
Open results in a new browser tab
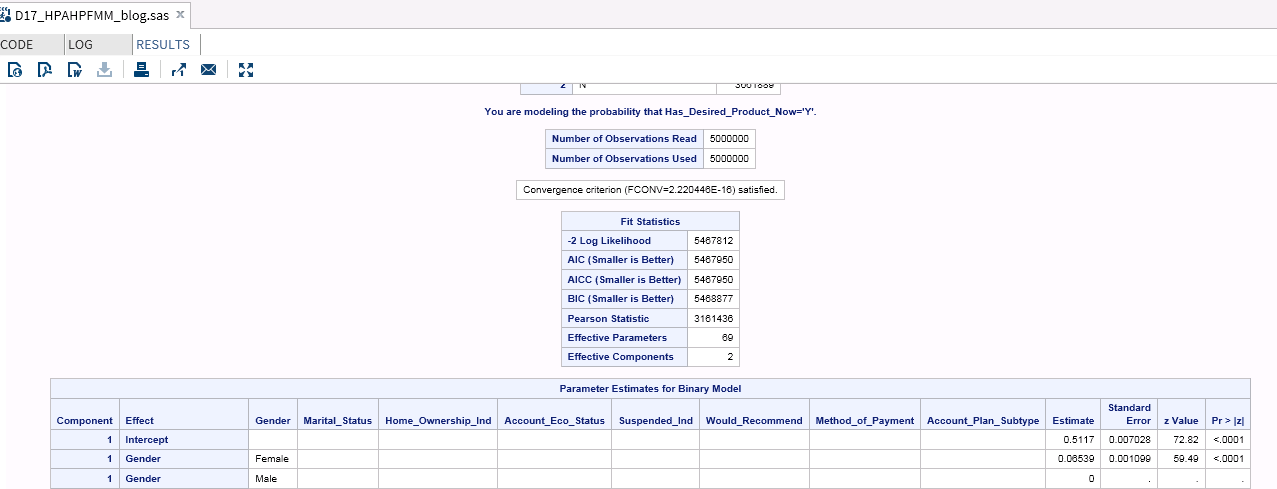179,70
